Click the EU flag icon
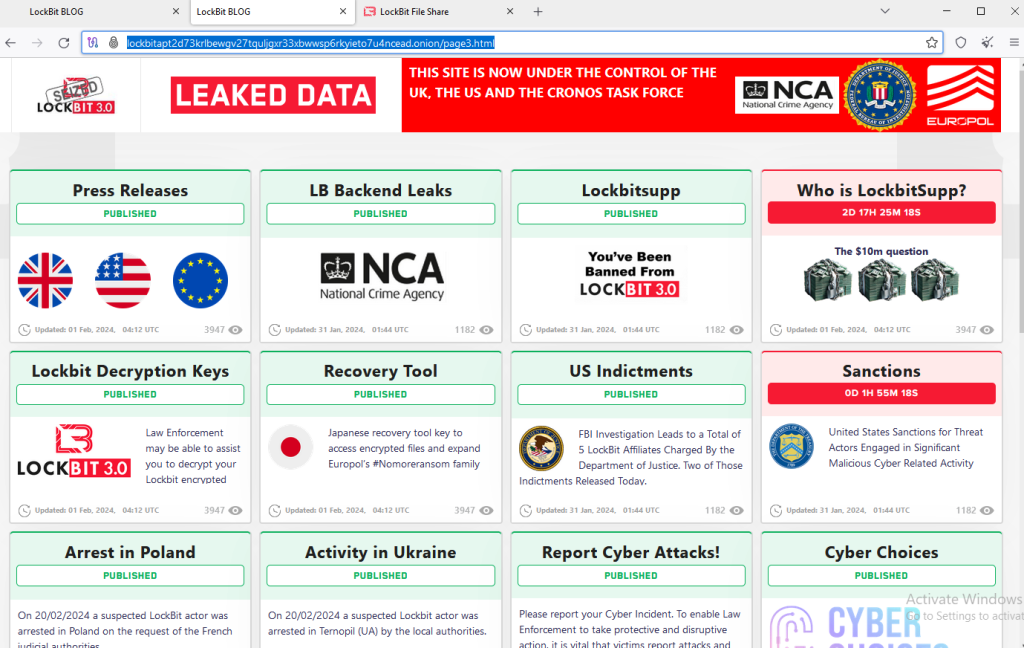 pos(200,280)
